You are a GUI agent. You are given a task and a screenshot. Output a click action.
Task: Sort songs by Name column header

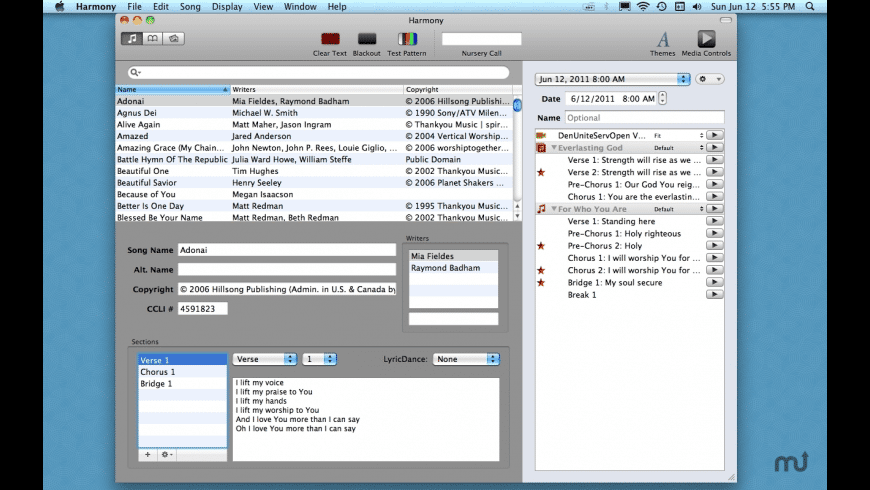[173, 89]
